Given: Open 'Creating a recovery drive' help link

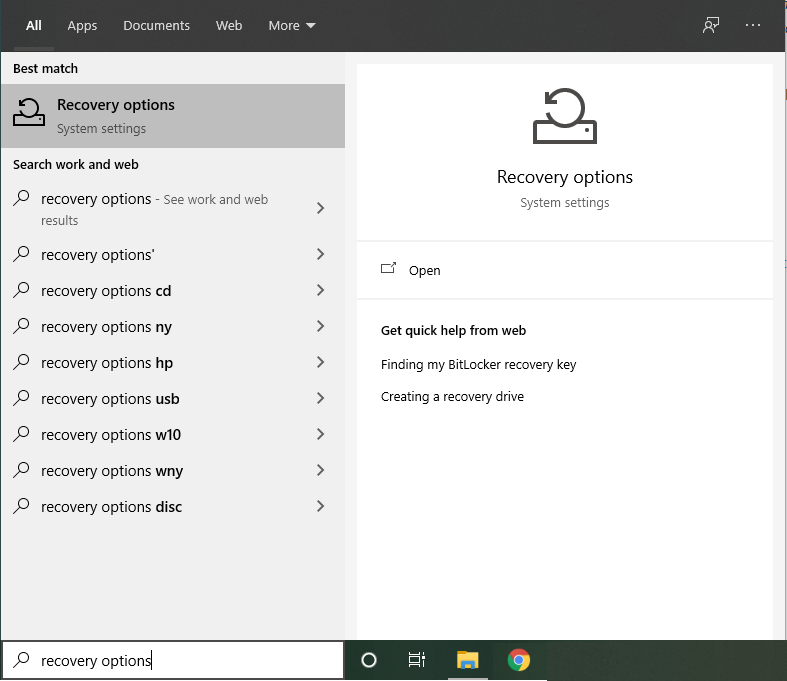Looking at the screenshot, I should tap(452, 397).
